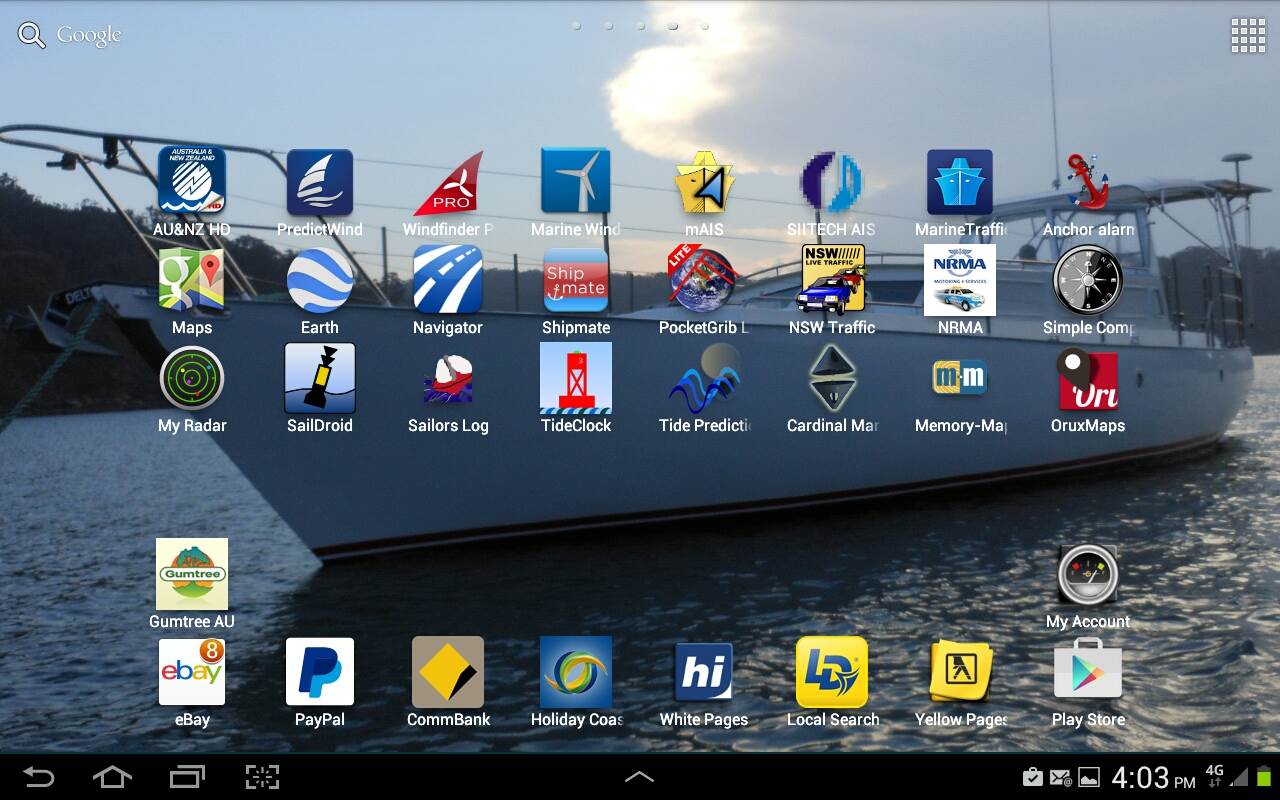
Task: Open the Google Maps app
Action: click(x=192, y=281)
